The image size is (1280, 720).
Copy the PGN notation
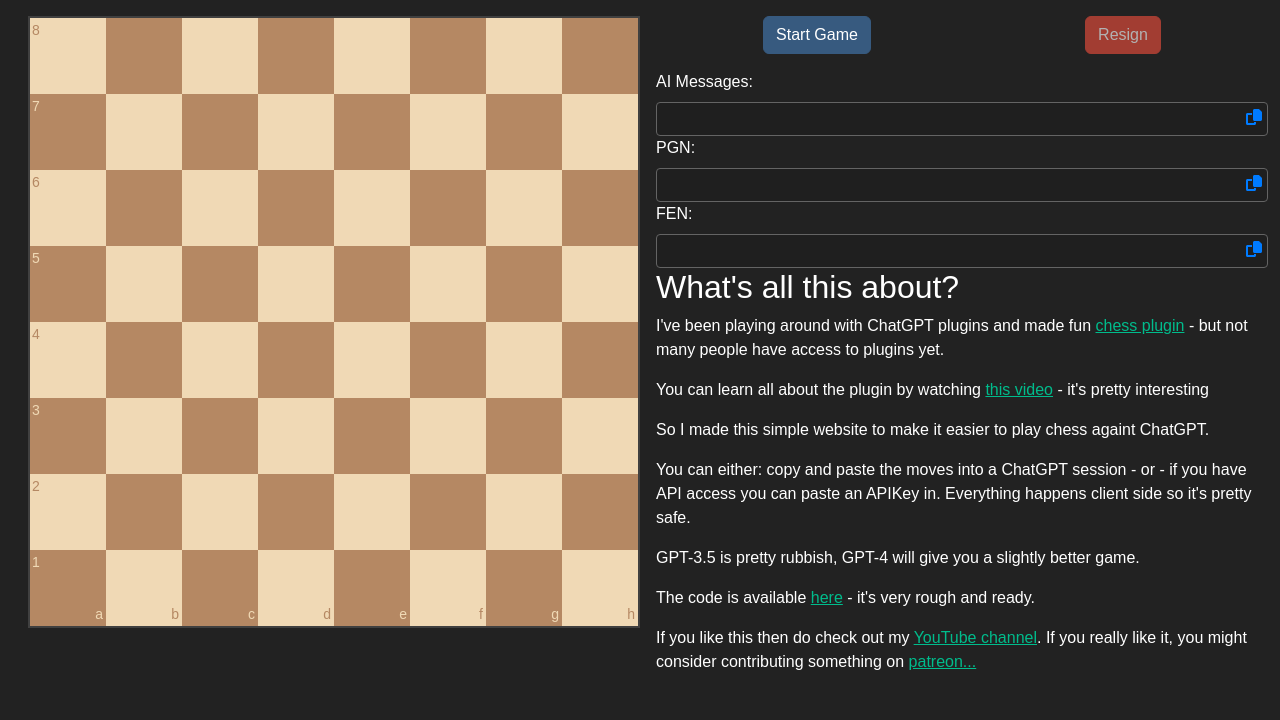pyautogui.click(x=1252, y=184)
